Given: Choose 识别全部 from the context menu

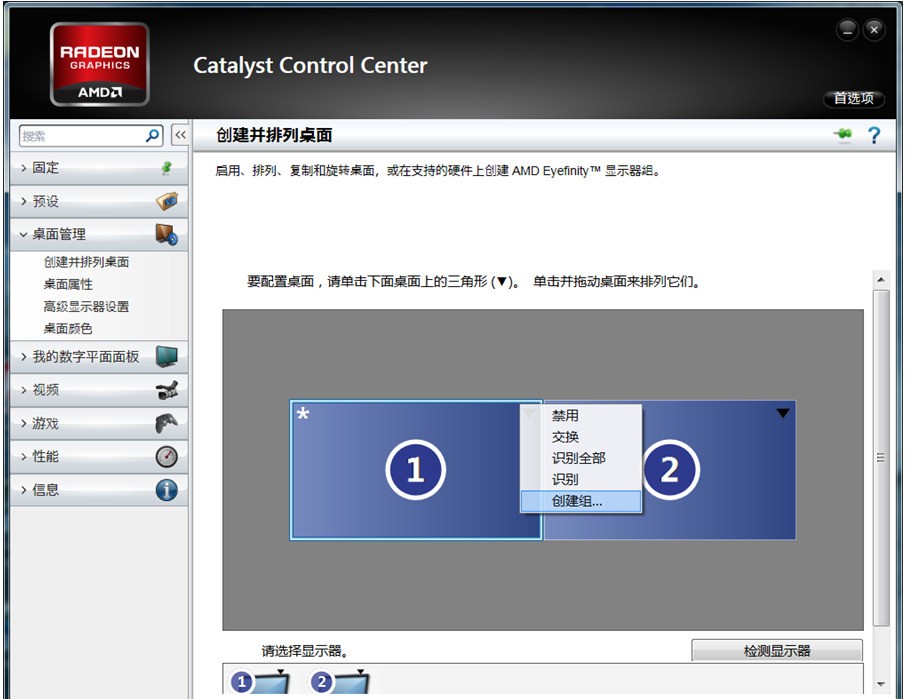Looking at the screenshot, I should [x=581, y=458].
